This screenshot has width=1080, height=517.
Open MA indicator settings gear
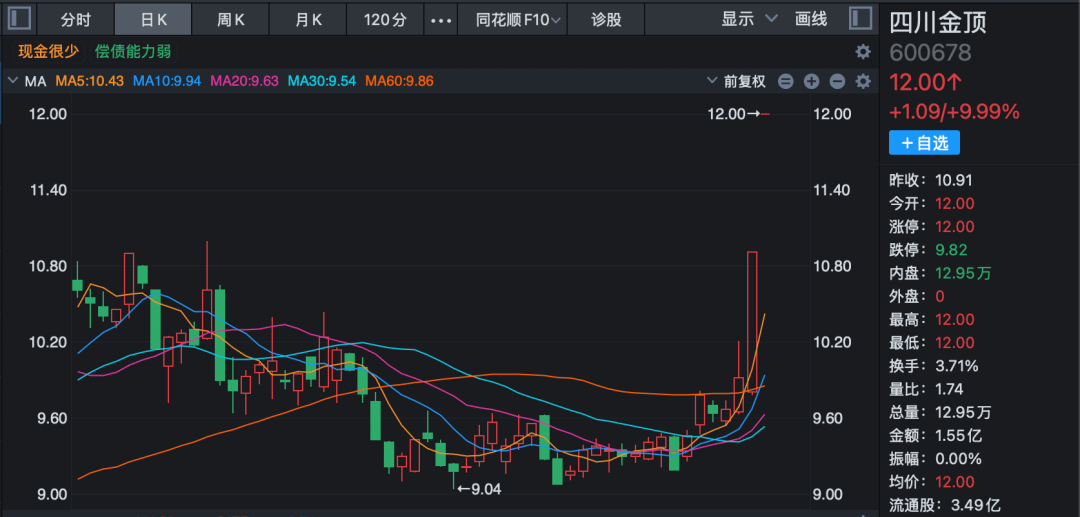click(863, 82)
